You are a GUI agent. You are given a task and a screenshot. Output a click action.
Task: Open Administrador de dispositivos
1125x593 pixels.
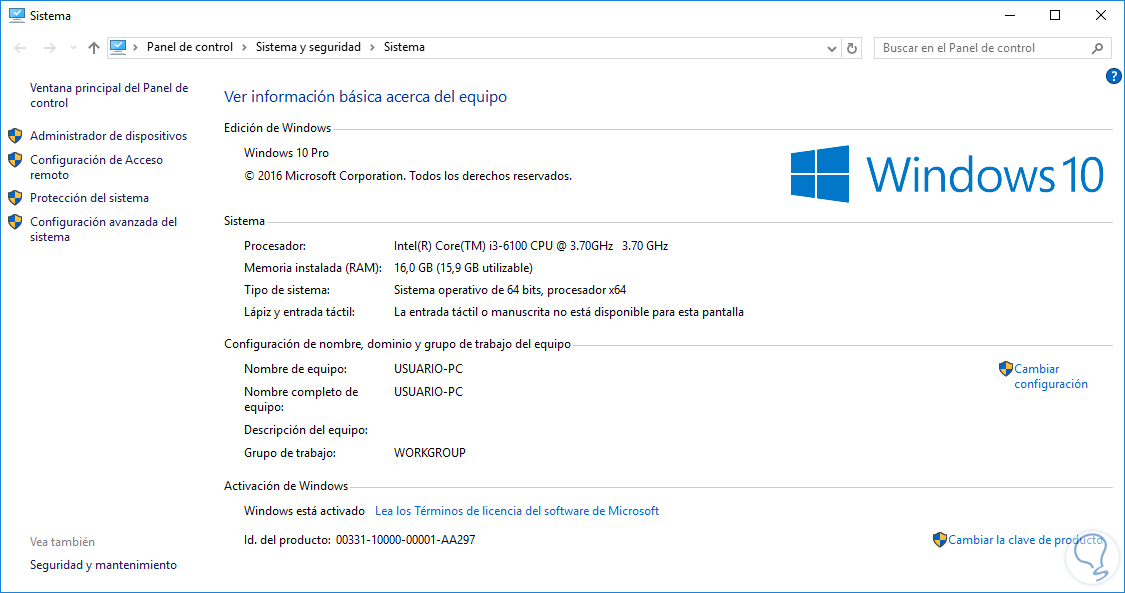(108, 136)
